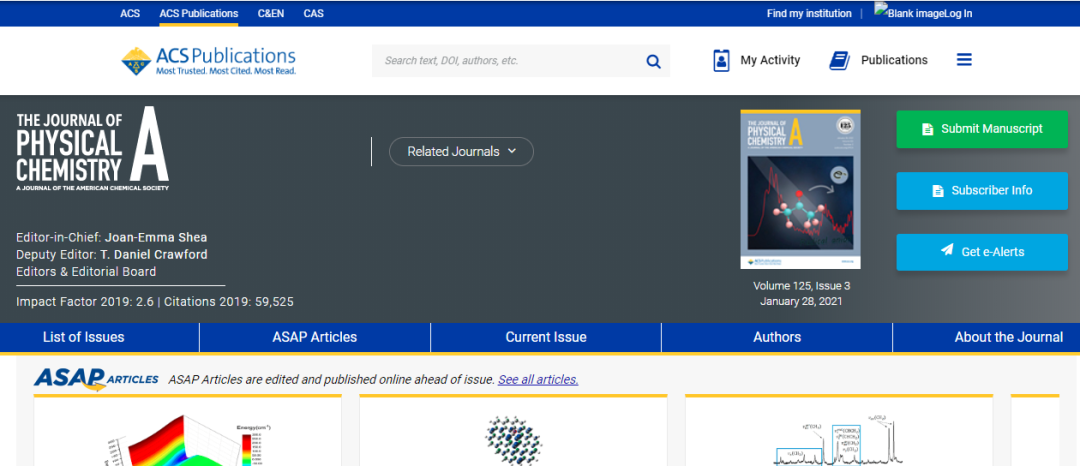Open second ASAP article molecular cluster thumbnail
This screenshot has height=466, width=1080.
click(513, 439)
